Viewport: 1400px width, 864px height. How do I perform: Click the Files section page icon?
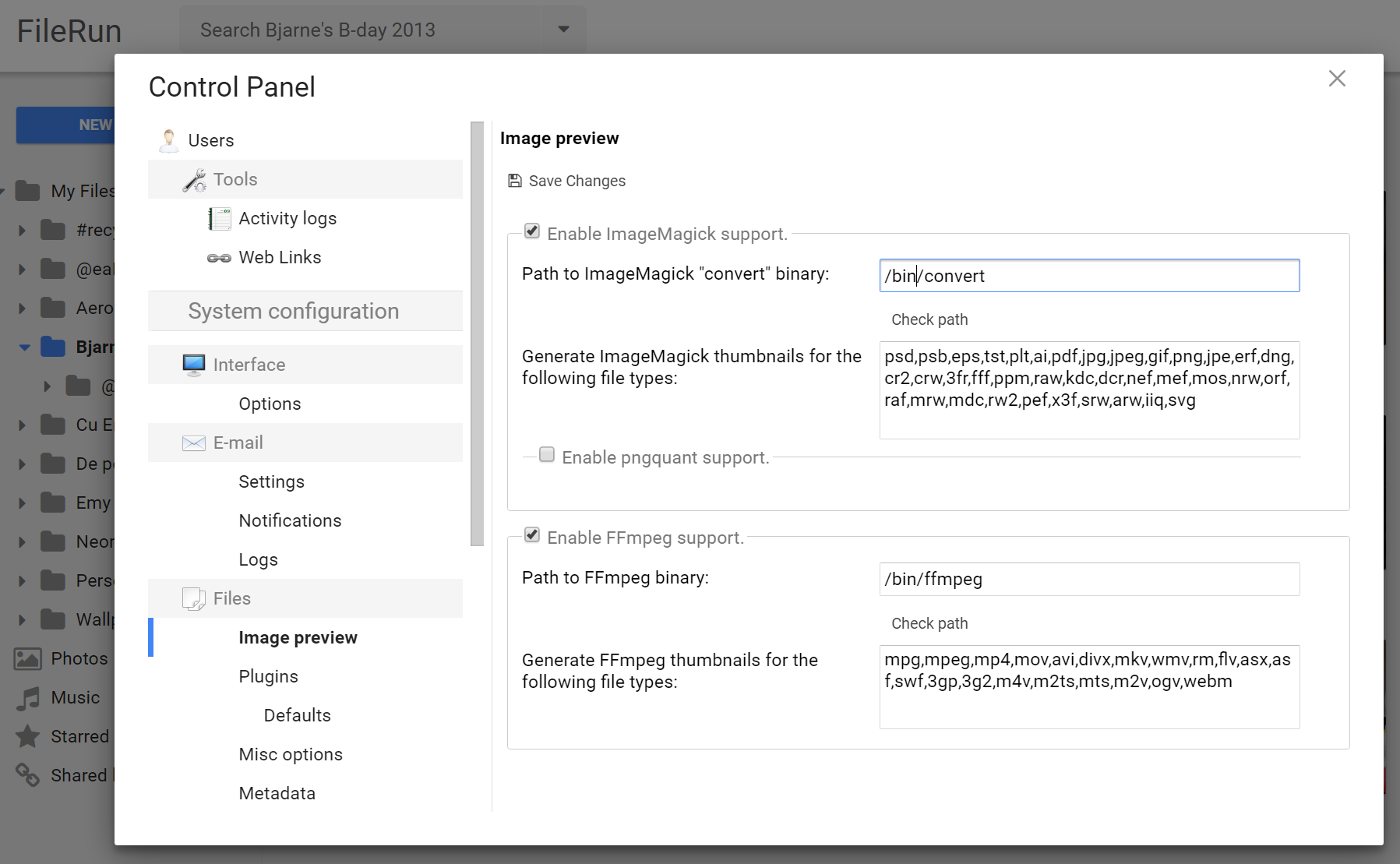(194, 598)
